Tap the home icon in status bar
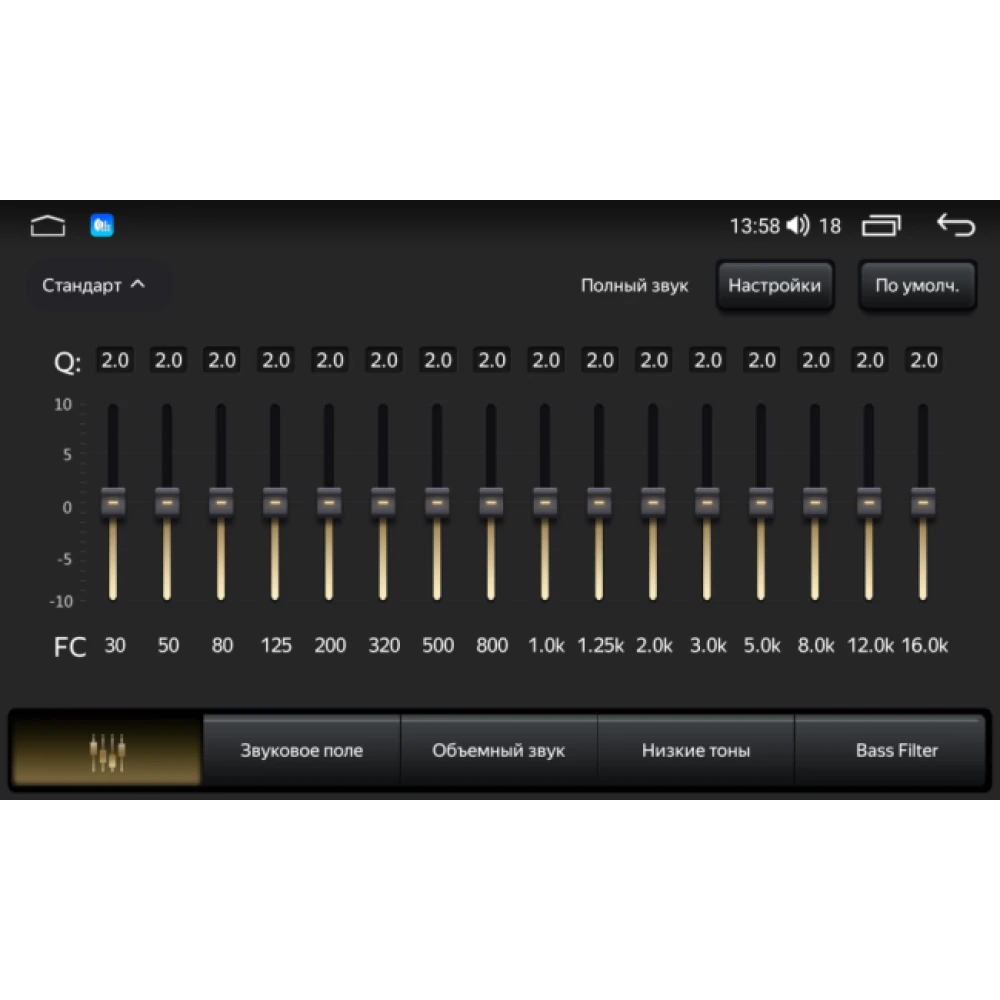Viewport: 1000px width, 1000px height. tap(47, 226)
